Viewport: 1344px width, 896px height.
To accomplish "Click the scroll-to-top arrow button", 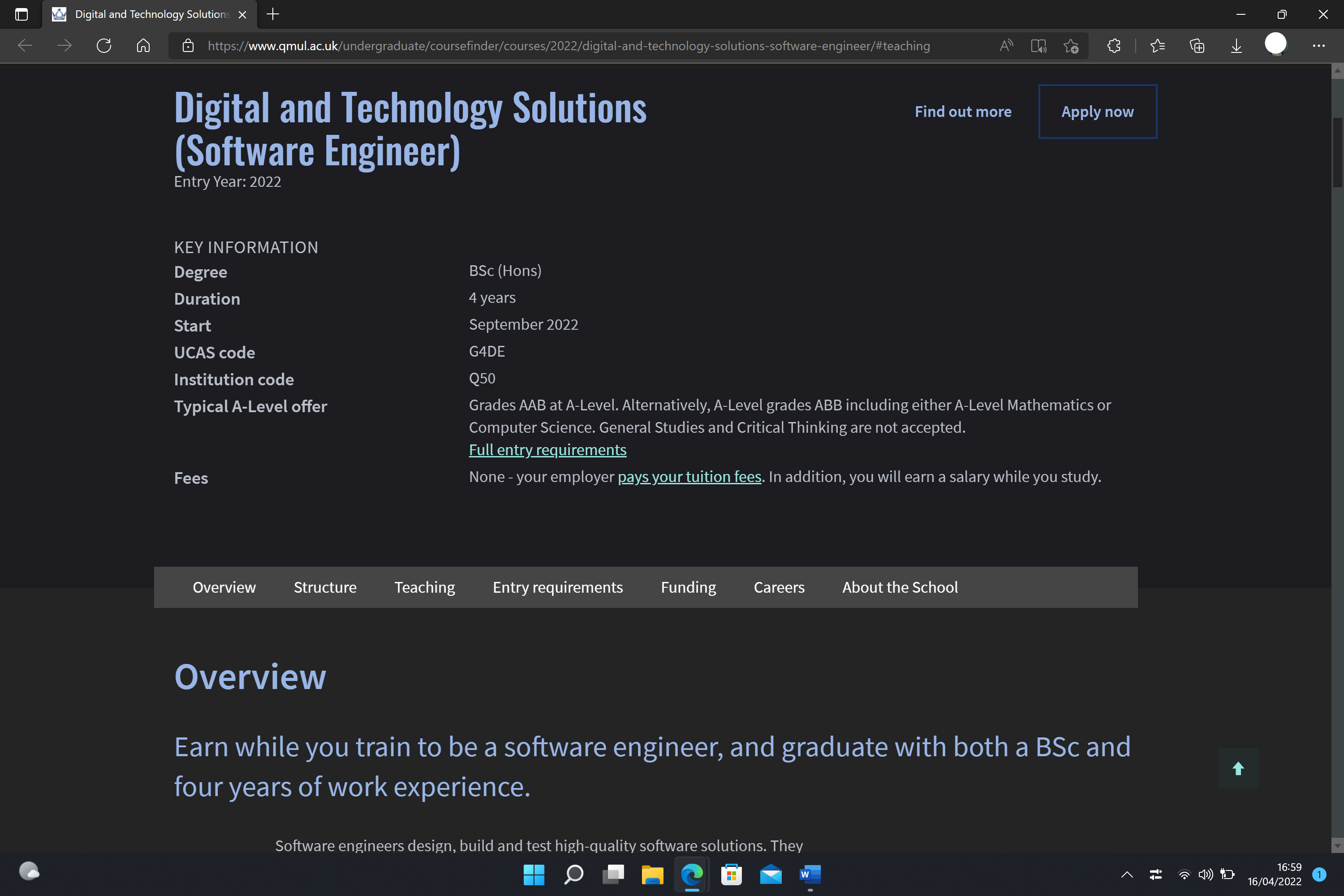I will coord(1238,769).
